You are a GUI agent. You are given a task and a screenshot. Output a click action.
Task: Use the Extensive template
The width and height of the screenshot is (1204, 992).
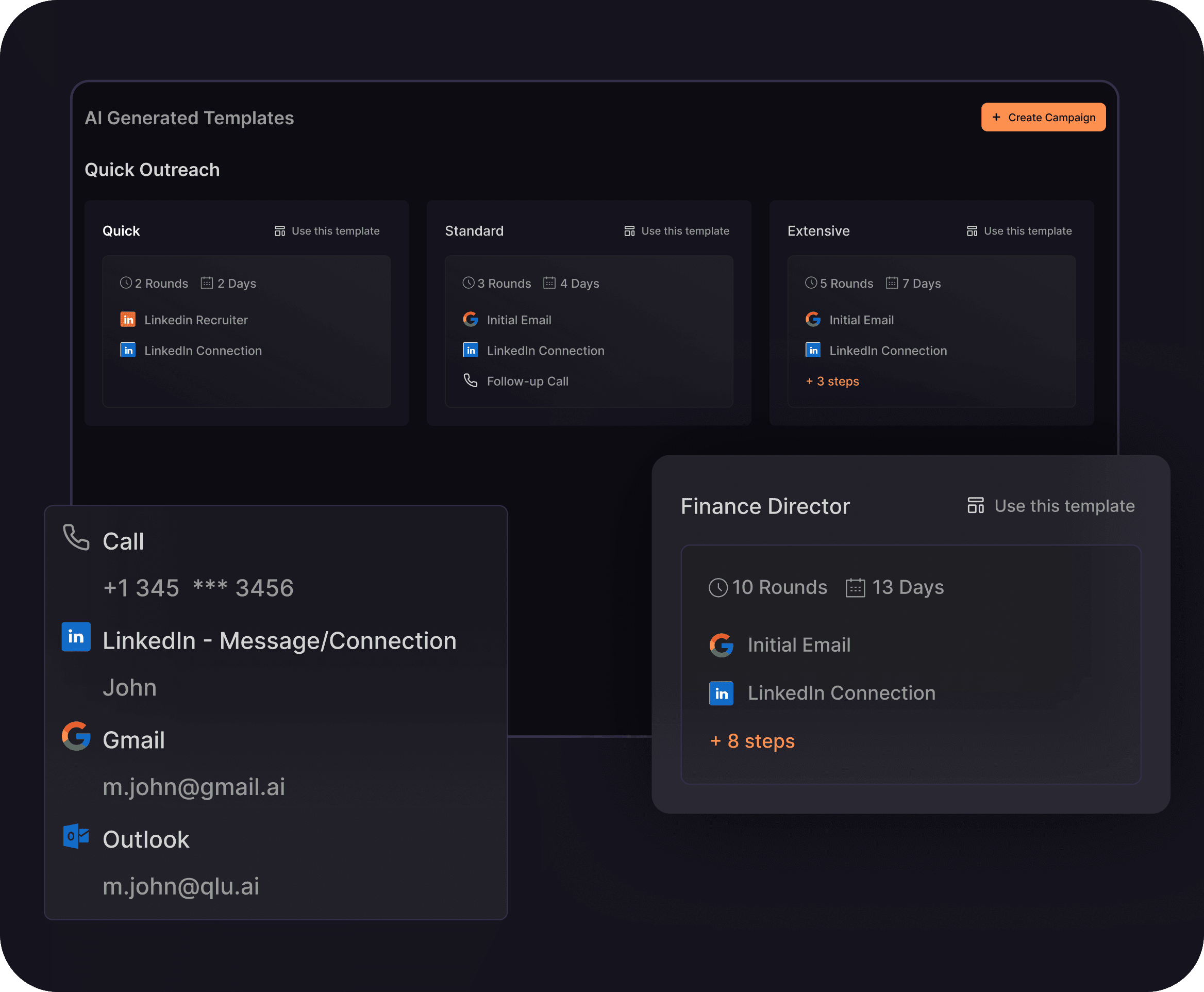point(1019,231)
